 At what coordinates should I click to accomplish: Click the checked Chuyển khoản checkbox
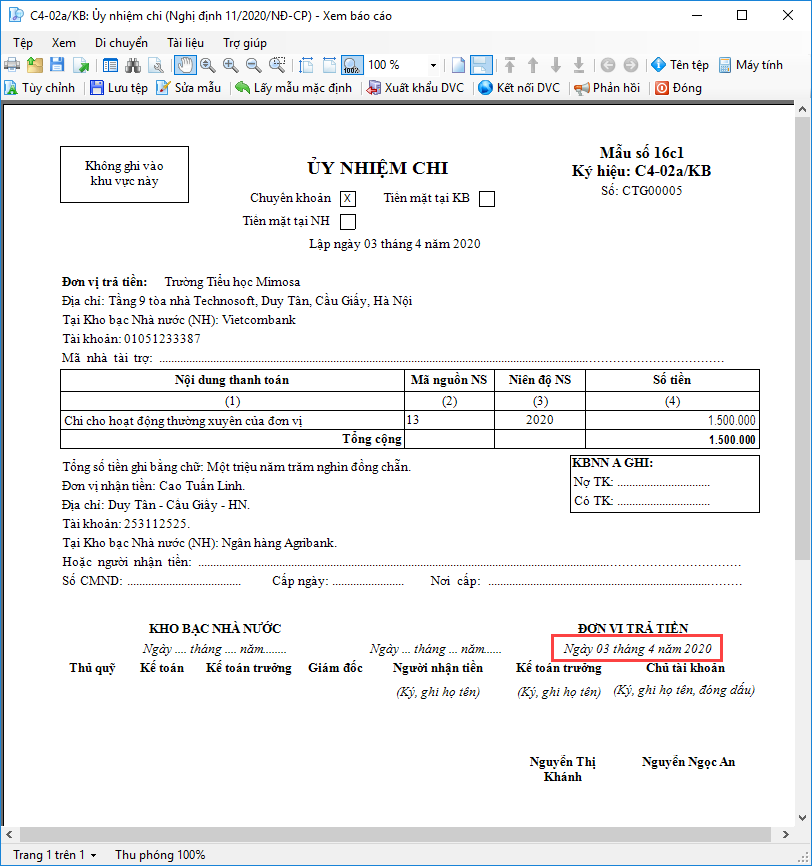[348, 199]
